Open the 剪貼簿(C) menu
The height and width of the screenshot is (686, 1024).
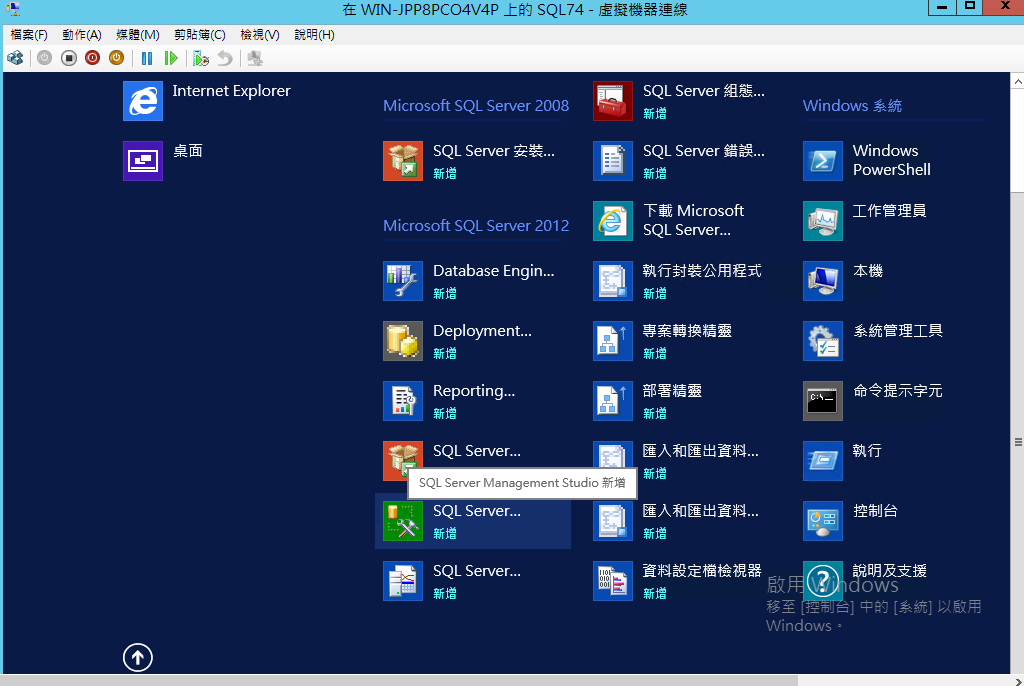(200, 35)
